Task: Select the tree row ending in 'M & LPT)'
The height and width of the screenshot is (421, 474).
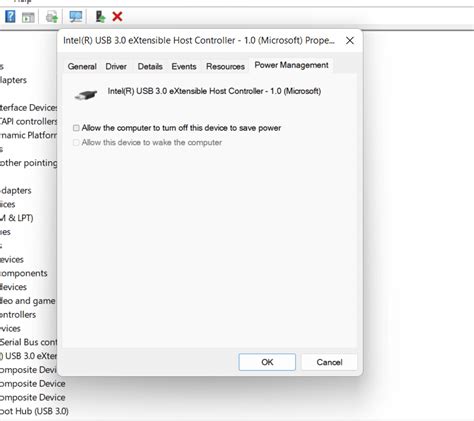Action: 17,218
